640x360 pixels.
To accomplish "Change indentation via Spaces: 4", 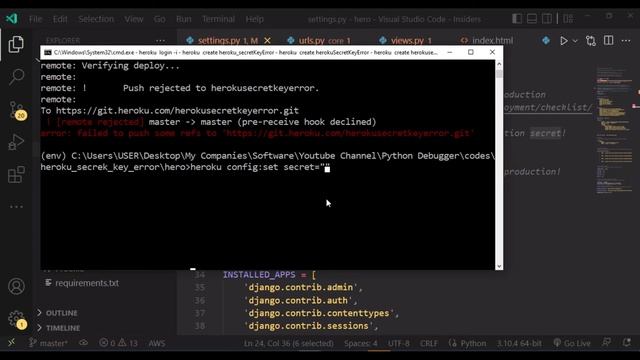I will coord(360,343).
